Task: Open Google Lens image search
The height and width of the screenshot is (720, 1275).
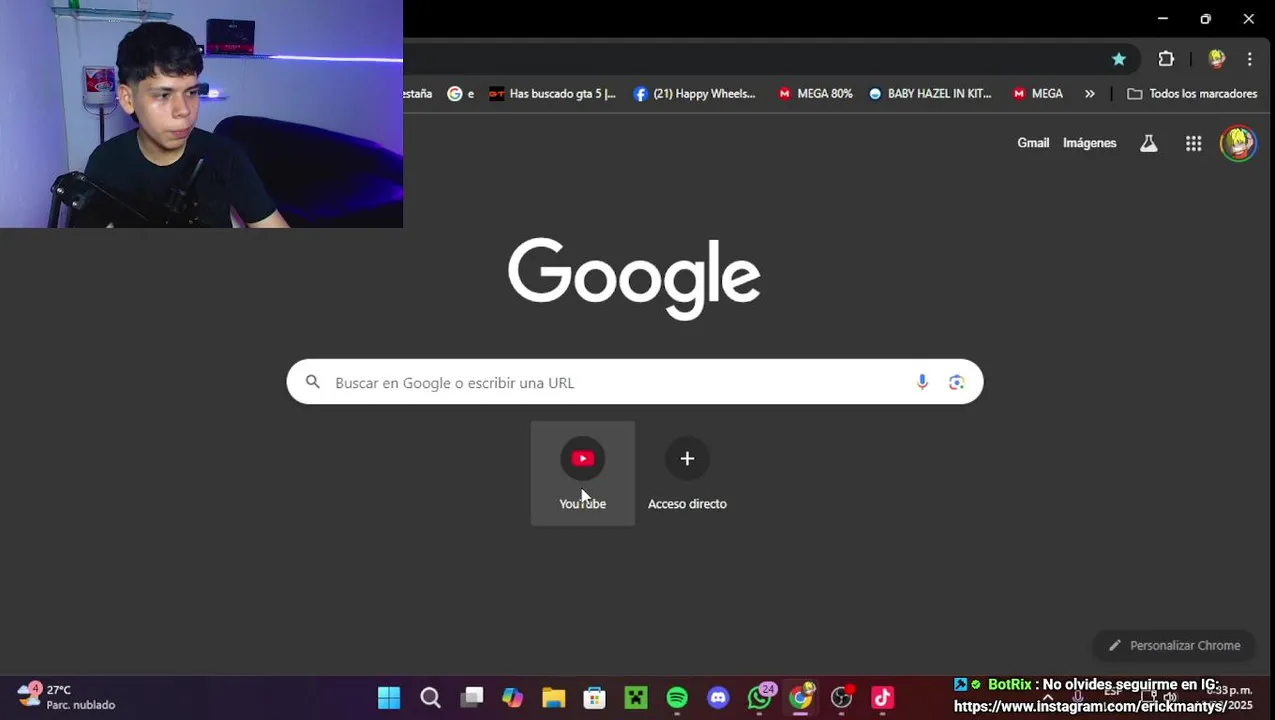Action: 957,382
